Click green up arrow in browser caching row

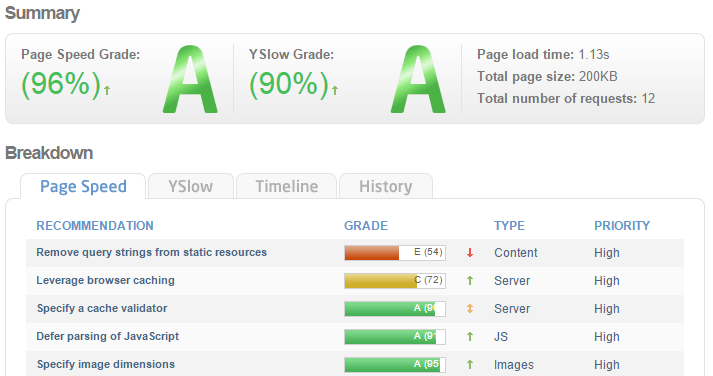(470, 281)
